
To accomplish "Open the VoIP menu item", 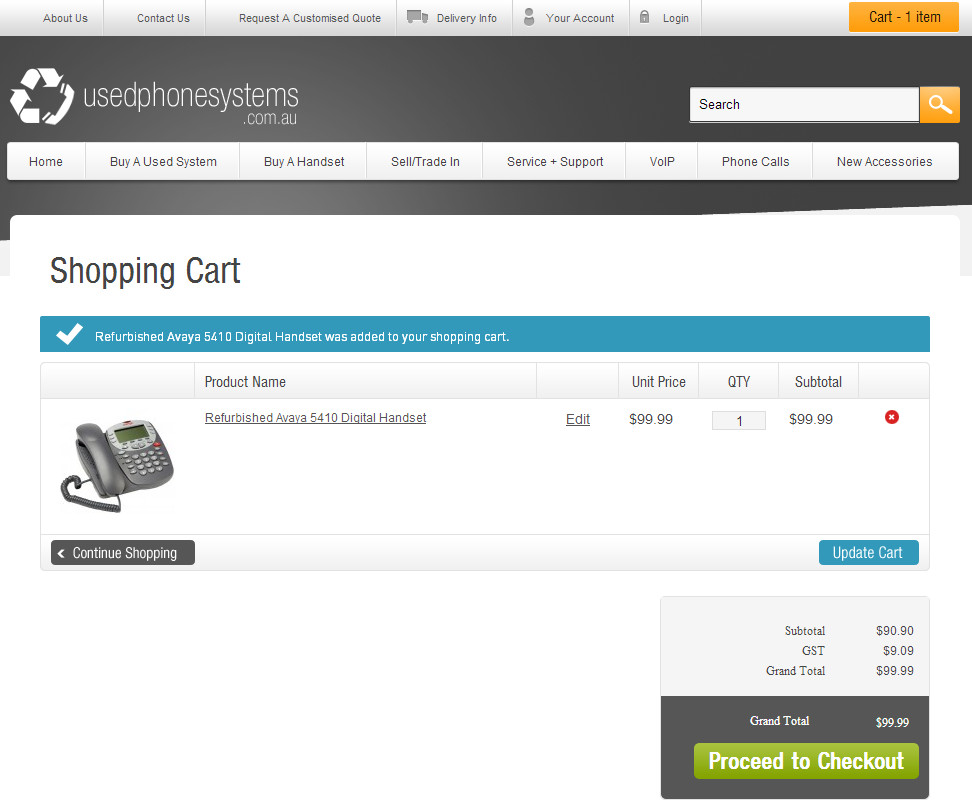I will [x=662, y=161].
